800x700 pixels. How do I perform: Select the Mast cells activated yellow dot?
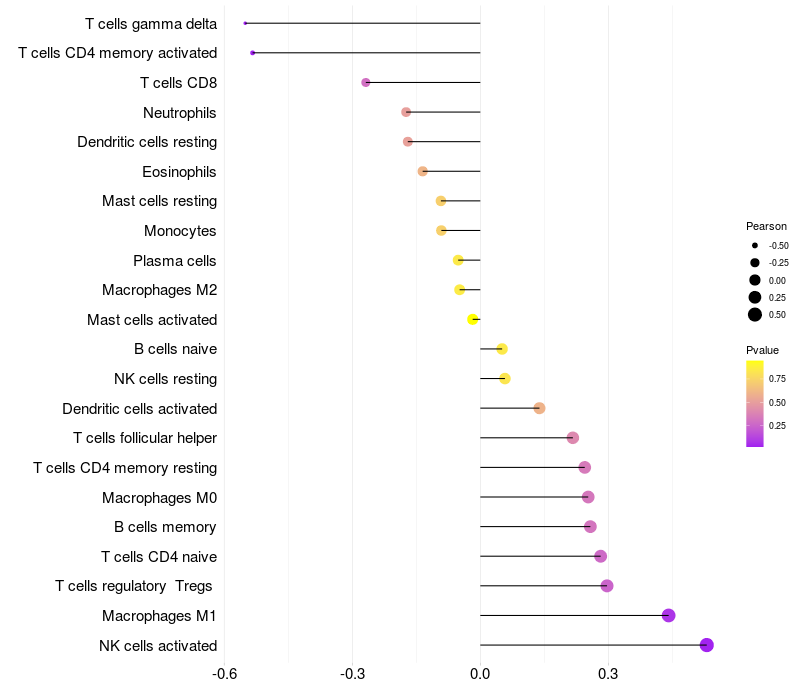coord(472,319)
